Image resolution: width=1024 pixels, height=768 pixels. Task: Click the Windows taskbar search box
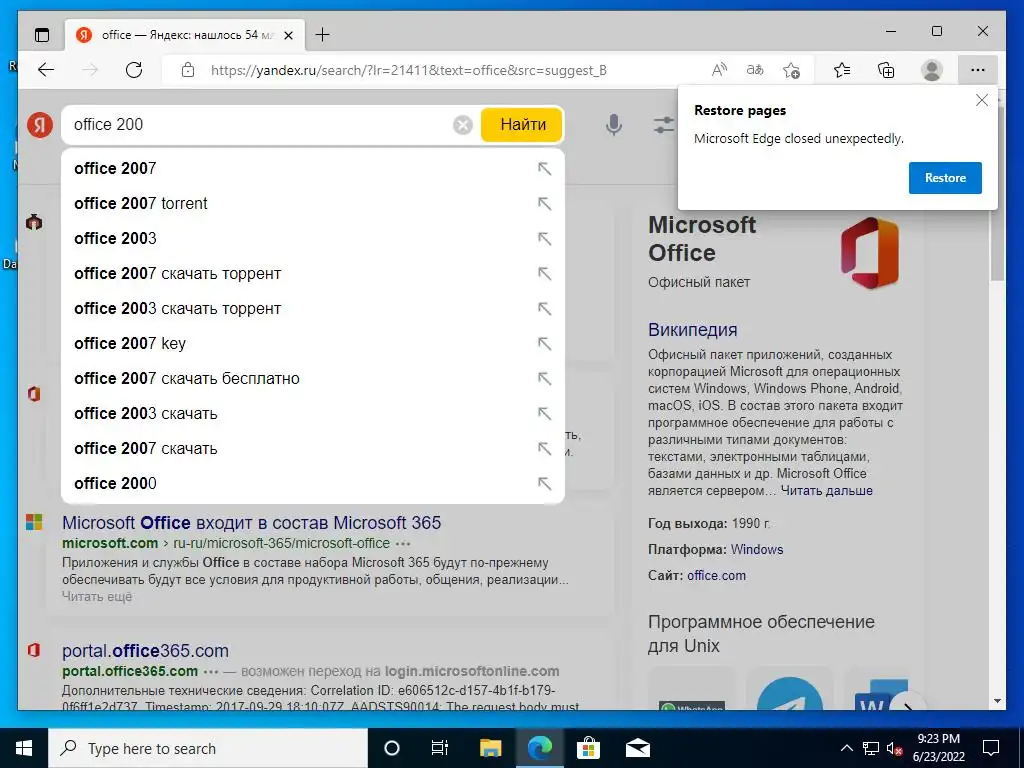(x=208, y=748)
